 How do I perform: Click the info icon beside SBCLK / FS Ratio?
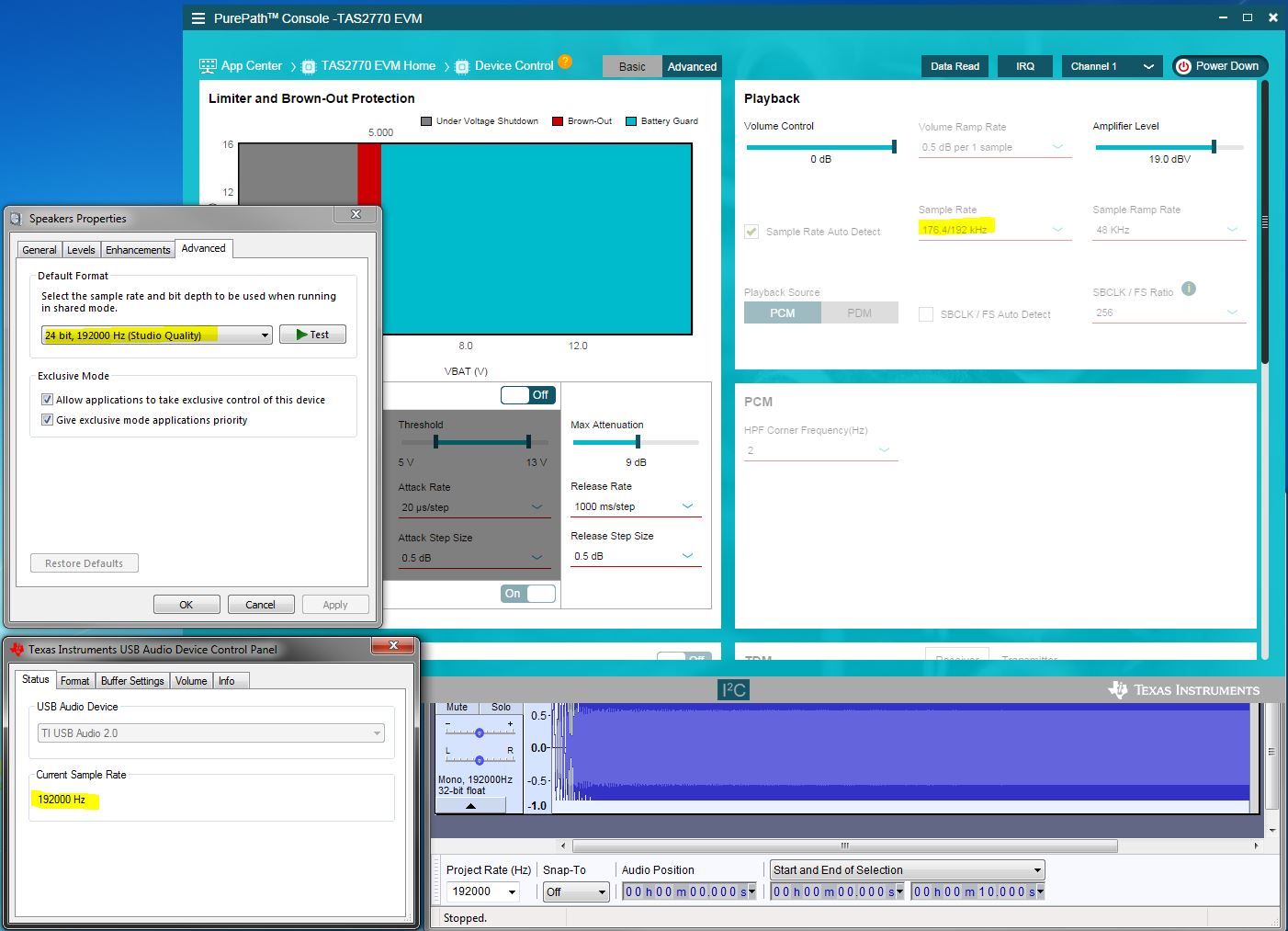tap(1189, 289)
